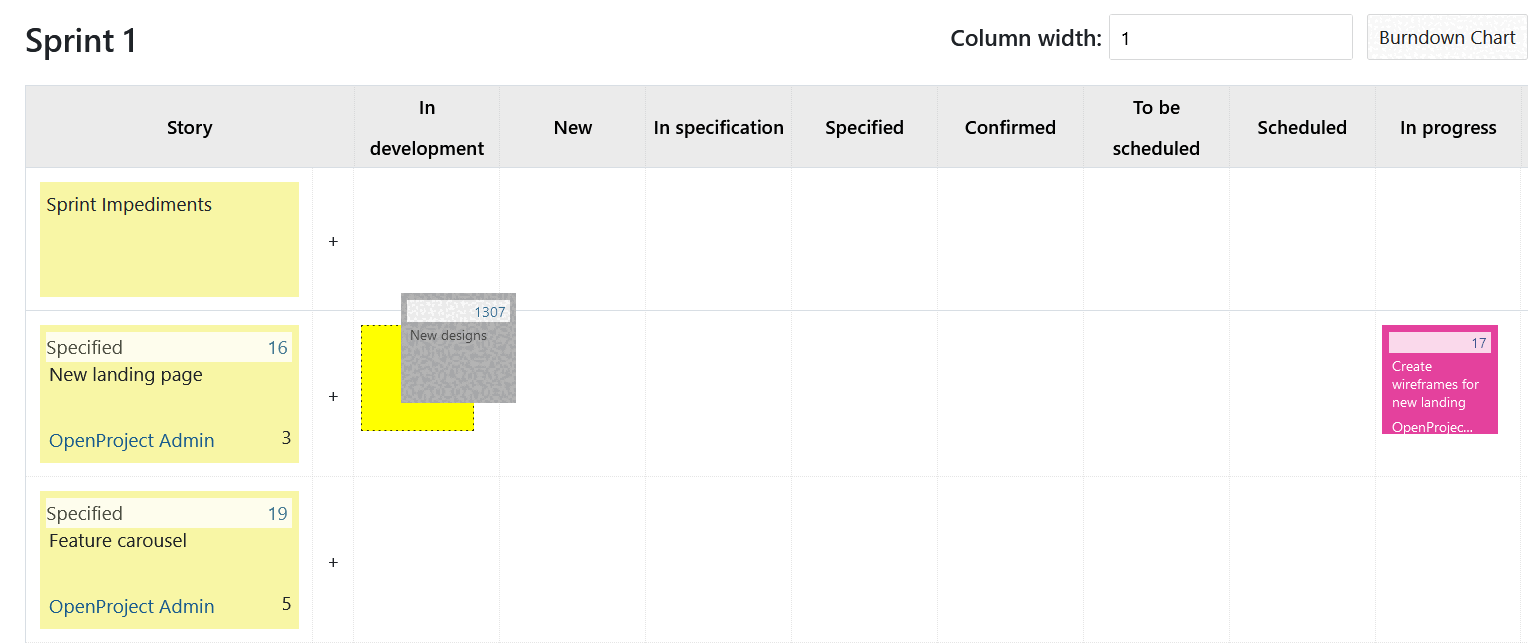Select the gray New designs task card

click(x=458, y=365)
